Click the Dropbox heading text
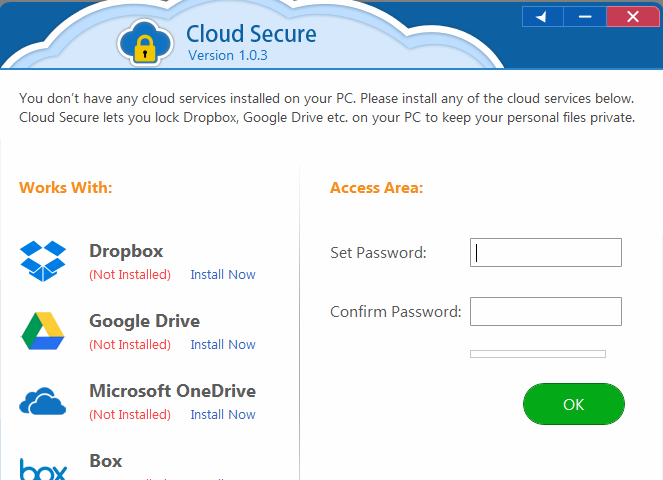The height and width of the screenshot is (480, 663). coord(126,251)
